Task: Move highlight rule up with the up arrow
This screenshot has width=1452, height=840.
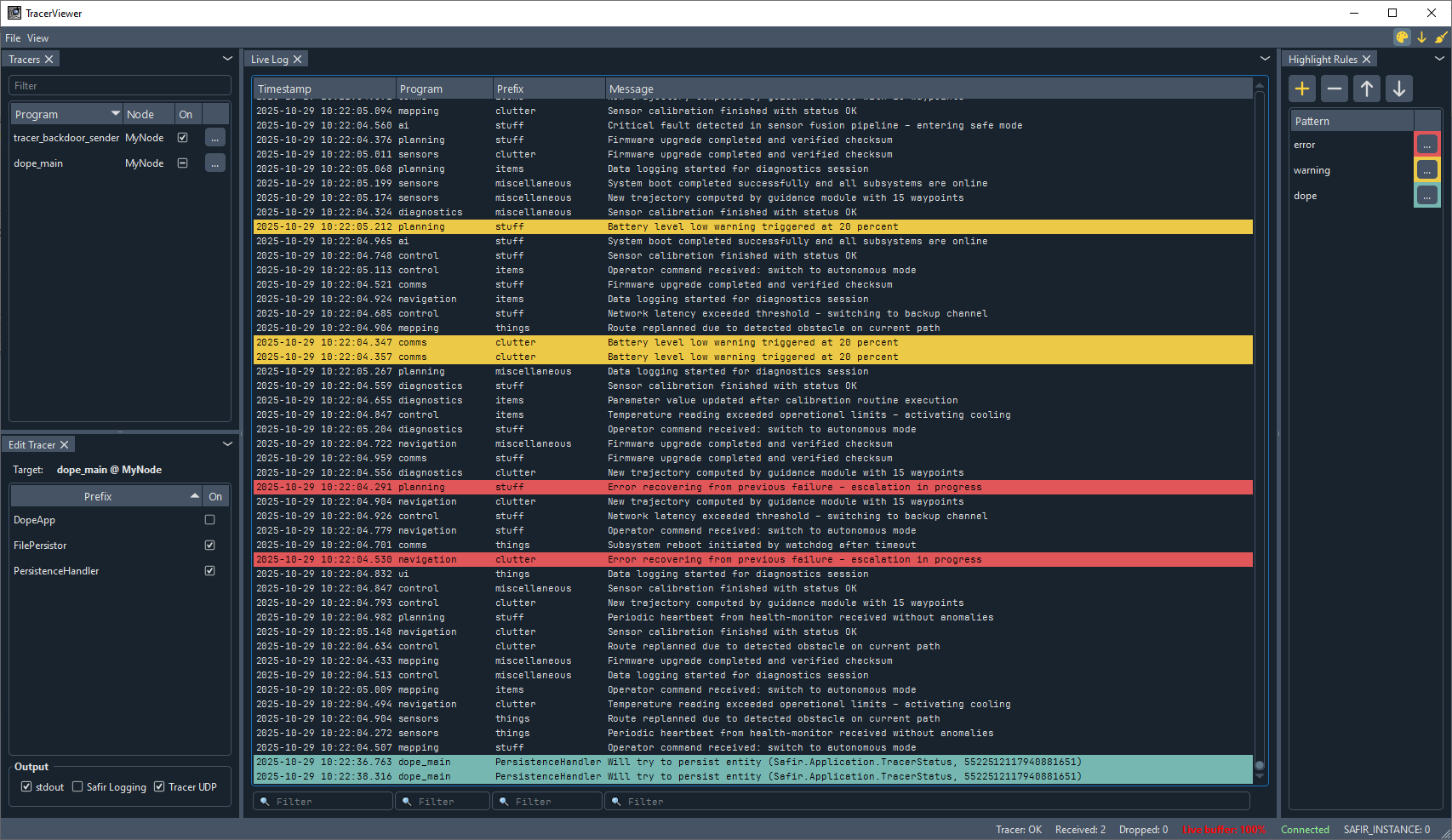Action: [1366, 88]
